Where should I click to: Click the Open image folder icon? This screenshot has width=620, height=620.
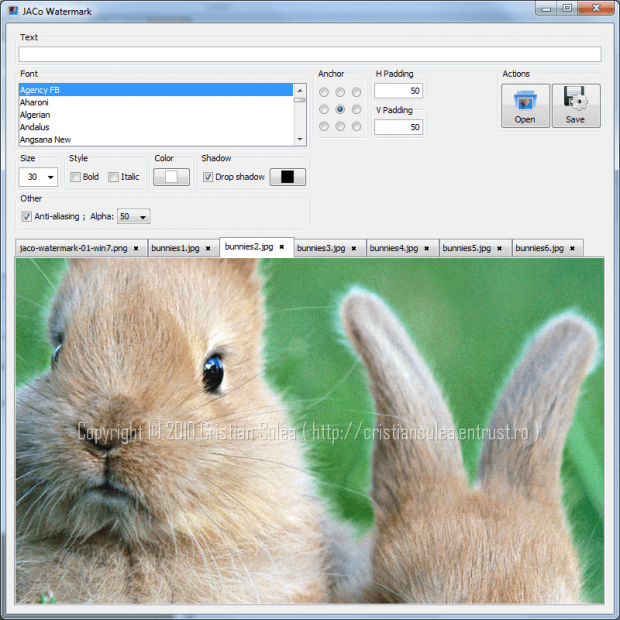tap(525, 100)
